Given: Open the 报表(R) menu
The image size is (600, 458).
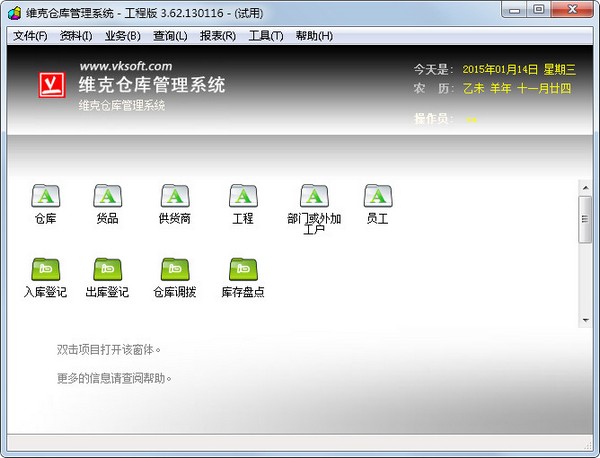Looking at the screenshot, I should point(217,36).
